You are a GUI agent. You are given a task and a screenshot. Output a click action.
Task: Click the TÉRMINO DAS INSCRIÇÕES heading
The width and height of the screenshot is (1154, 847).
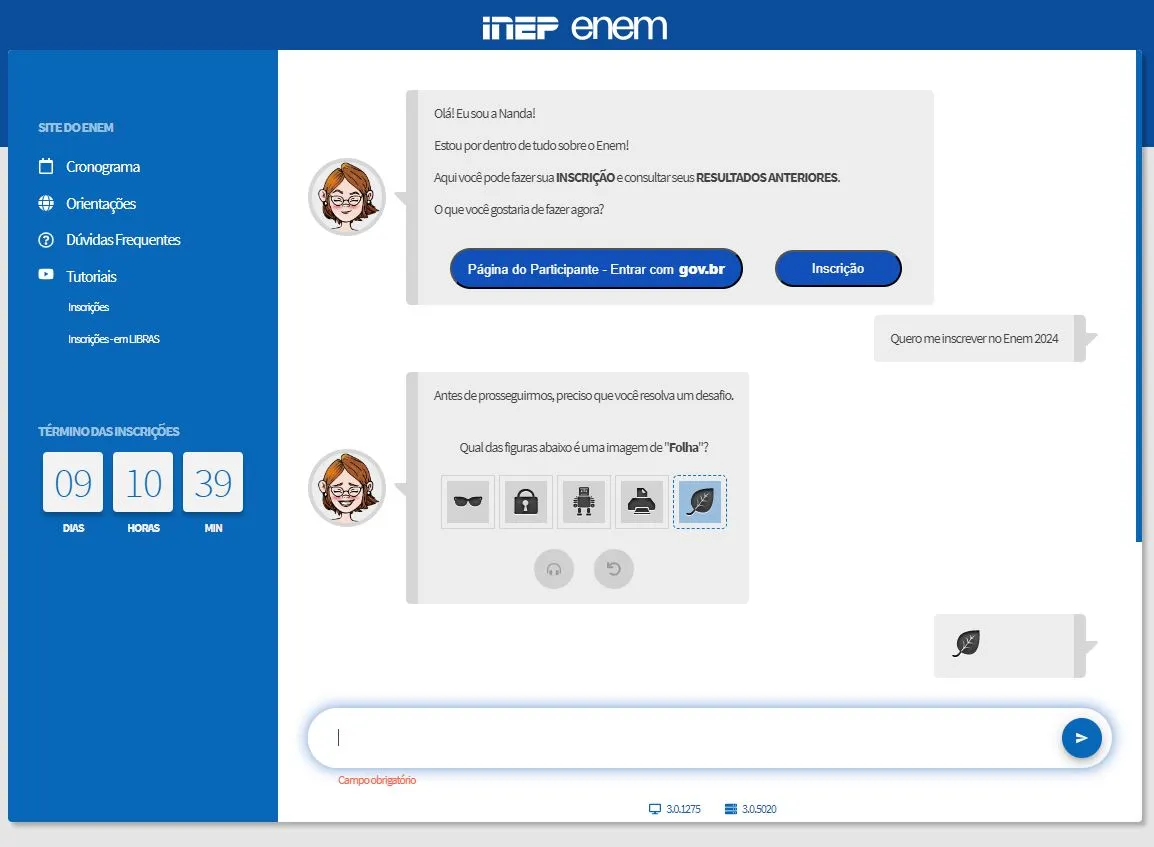pyautogui.click(x=109, y=431)
